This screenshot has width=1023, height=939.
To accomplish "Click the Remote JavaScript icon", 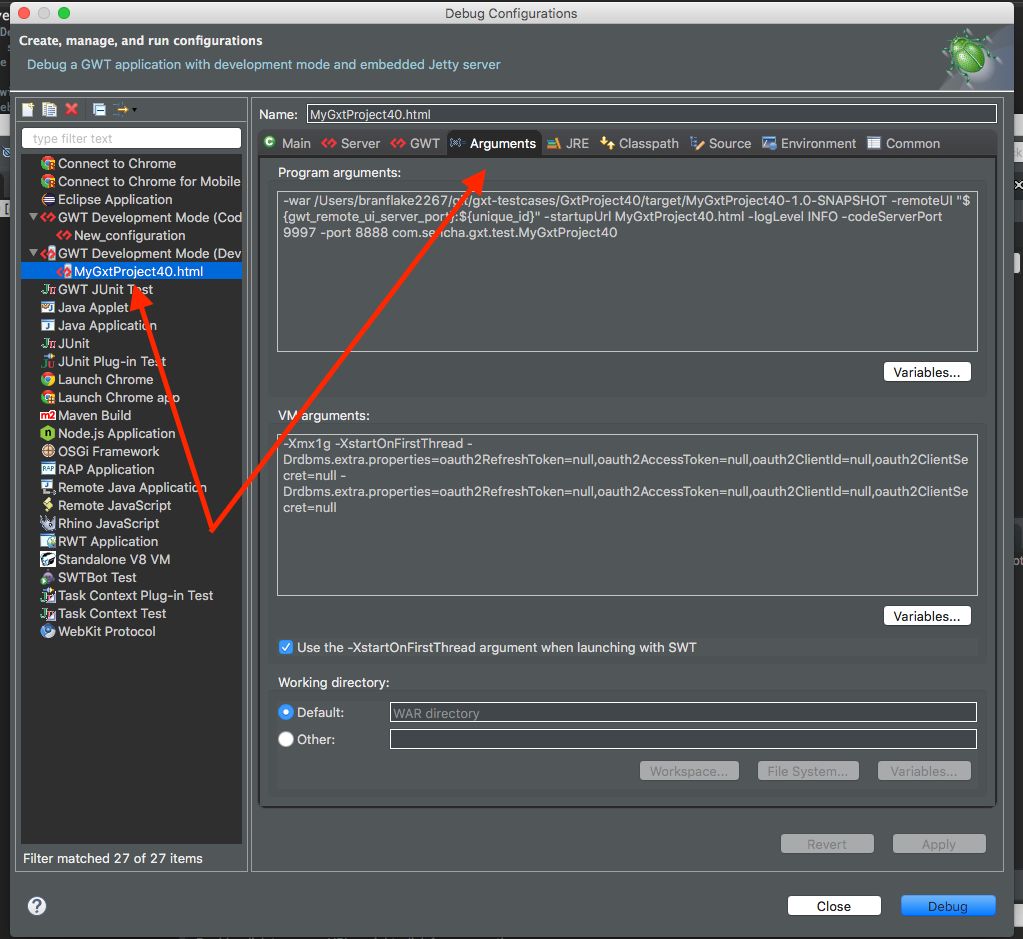I will [x=48, y=506].
